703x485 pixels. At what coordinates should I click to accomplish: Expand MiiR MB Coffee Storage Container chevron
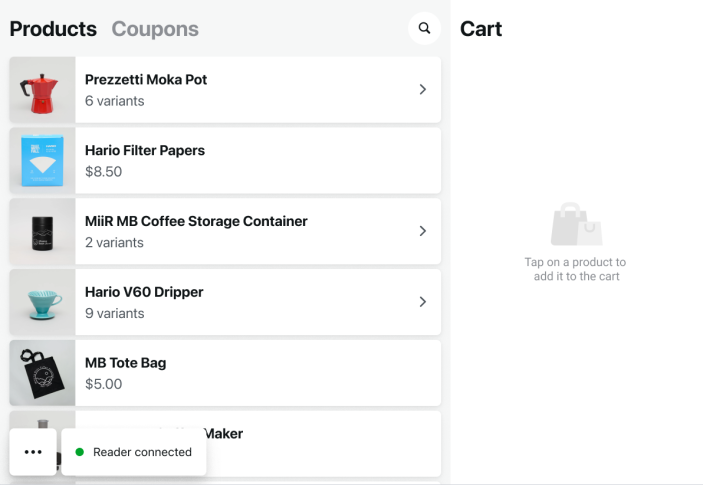tap(422, 231)
